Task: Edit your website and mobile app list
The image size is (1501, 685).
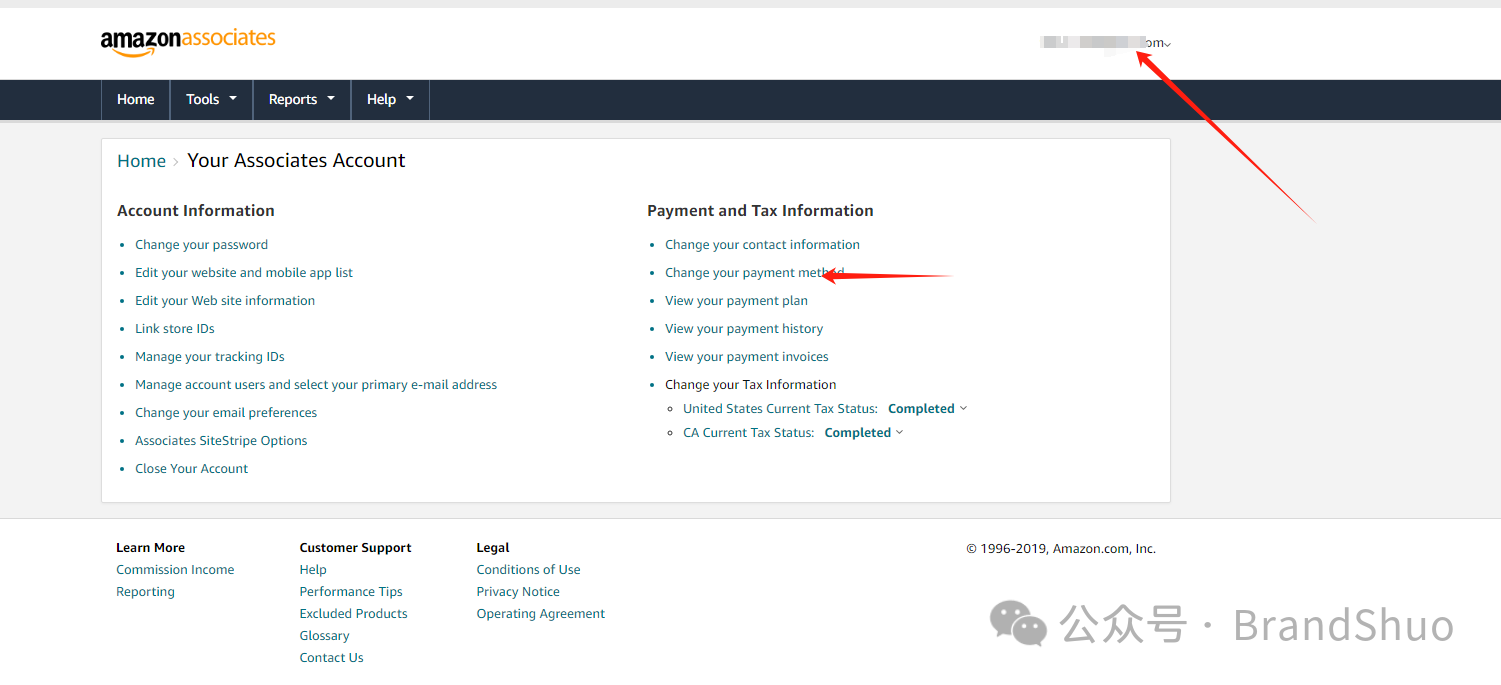Action: pyautogui.click(x=243, y=273)
